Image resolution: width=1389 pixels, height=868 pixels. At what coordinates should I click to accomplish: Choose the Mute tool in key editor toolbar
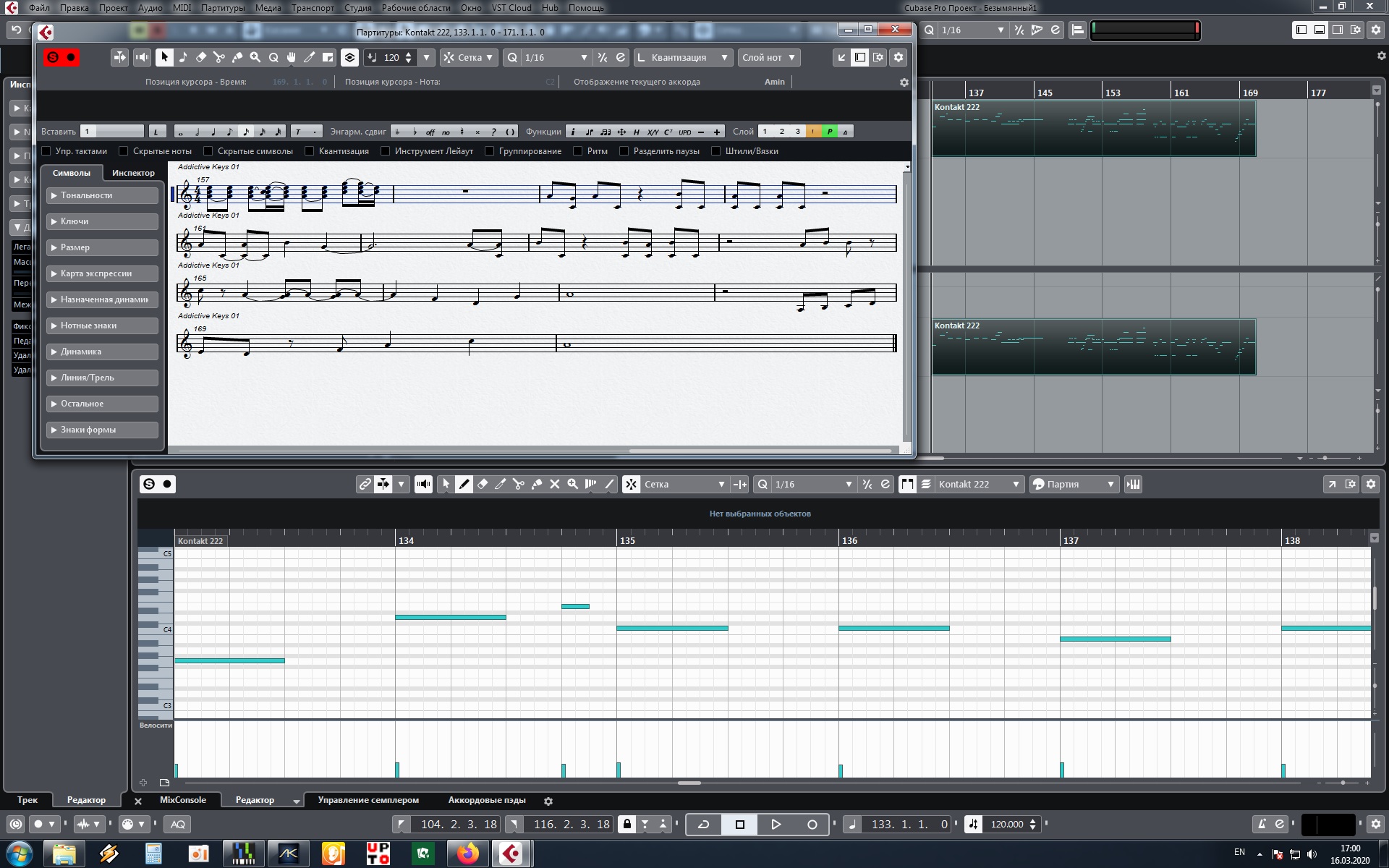(x=555, y=484)
